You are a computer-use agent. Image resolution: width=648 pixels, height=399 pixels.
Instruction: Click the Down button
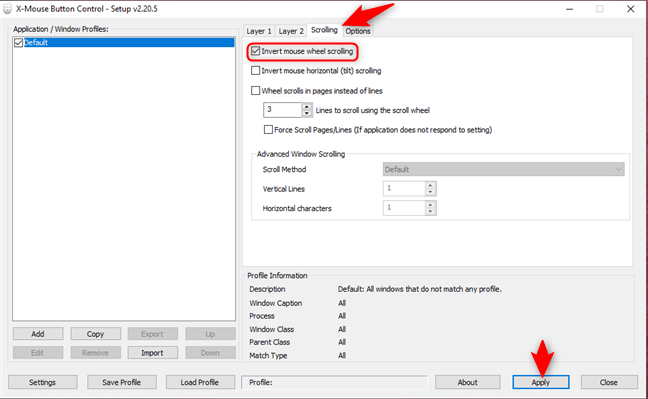(210, 353)
